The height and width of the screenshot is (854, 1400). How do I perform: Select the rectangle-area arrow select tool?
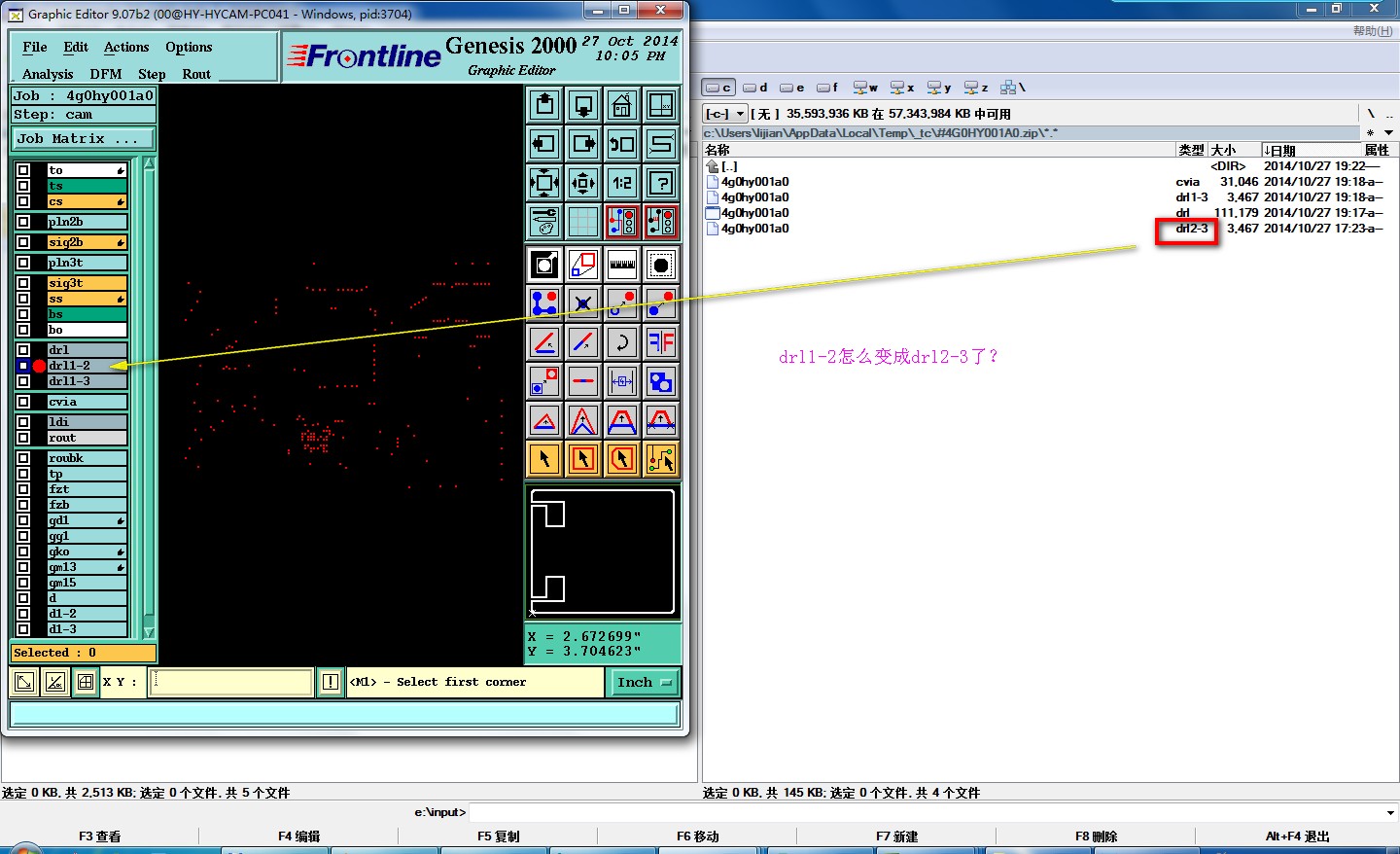[583, 458]
